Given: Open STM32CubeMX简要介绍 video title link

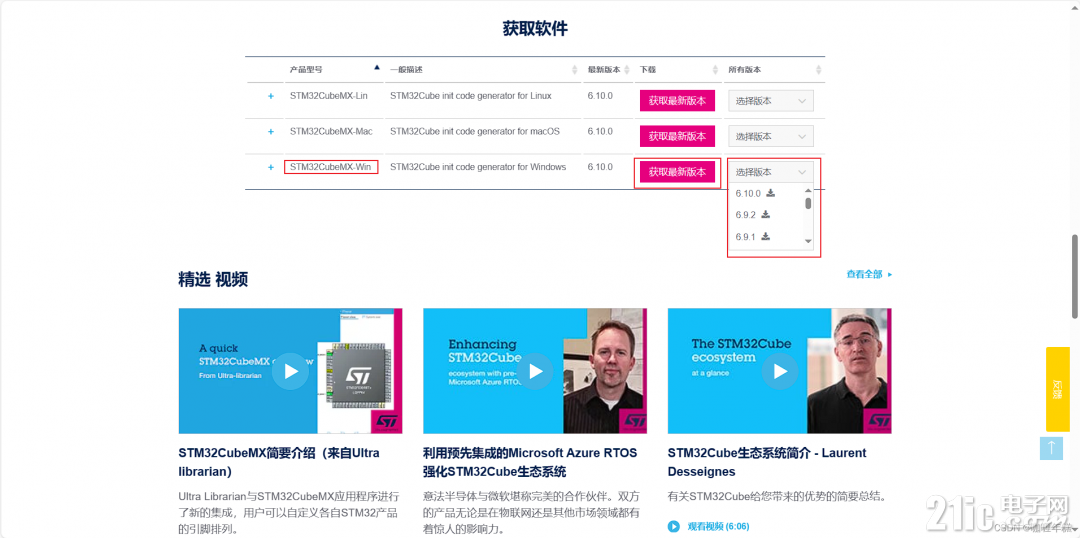Looking at the screenshot, I should [279, 462].
